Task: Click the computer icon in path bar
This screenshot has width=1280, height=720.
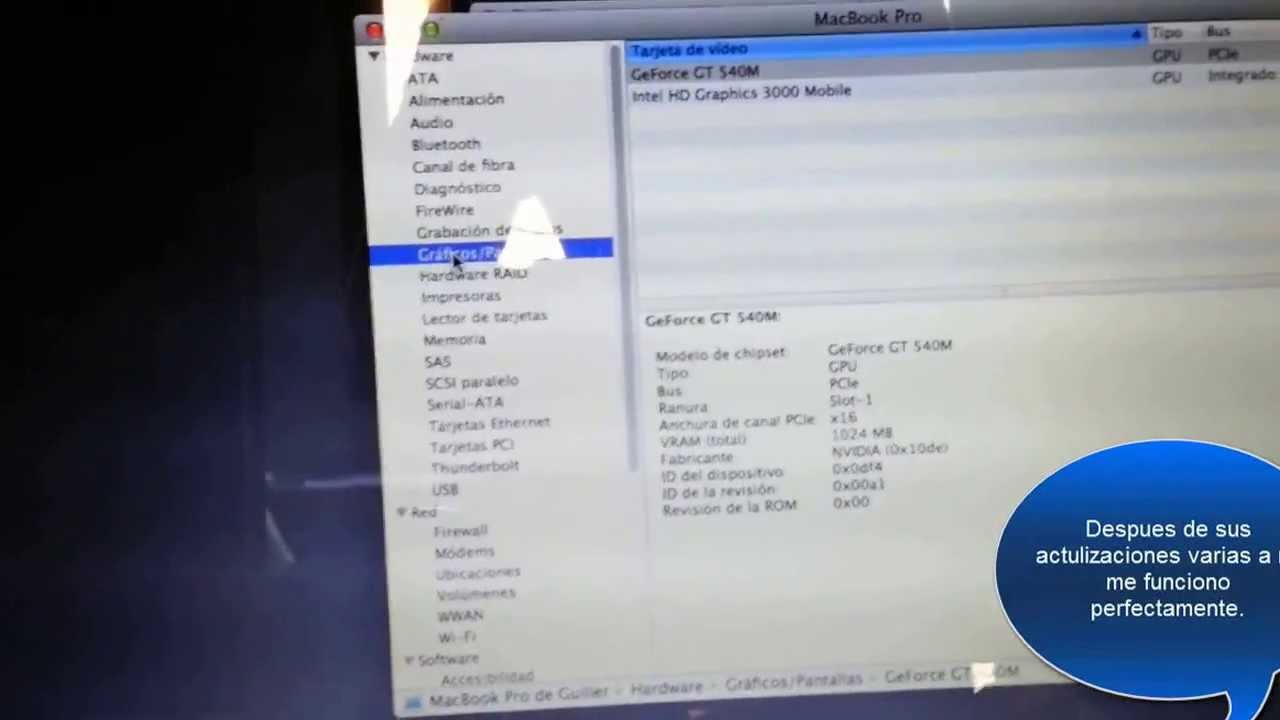Action: tap(413, 703)
